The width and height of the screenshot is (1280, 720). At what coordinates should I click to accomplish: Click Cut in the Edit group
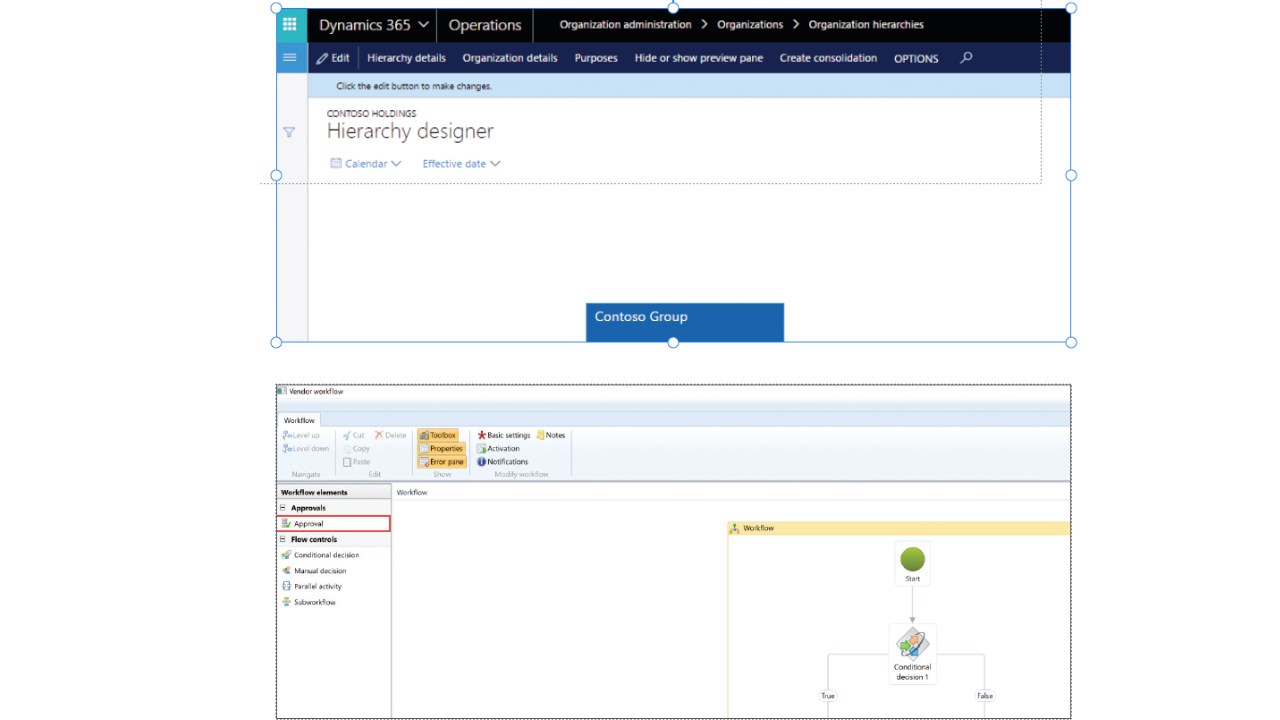[354, 435]
